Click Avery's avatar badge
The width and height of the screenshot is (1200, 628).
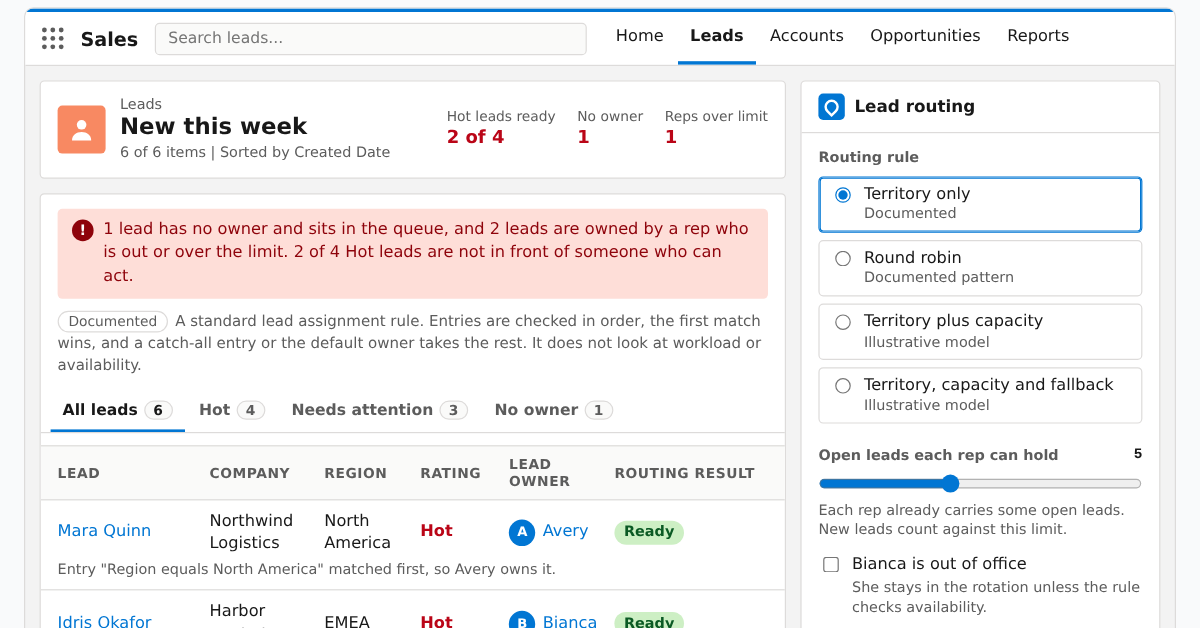(x=522, y=532)
